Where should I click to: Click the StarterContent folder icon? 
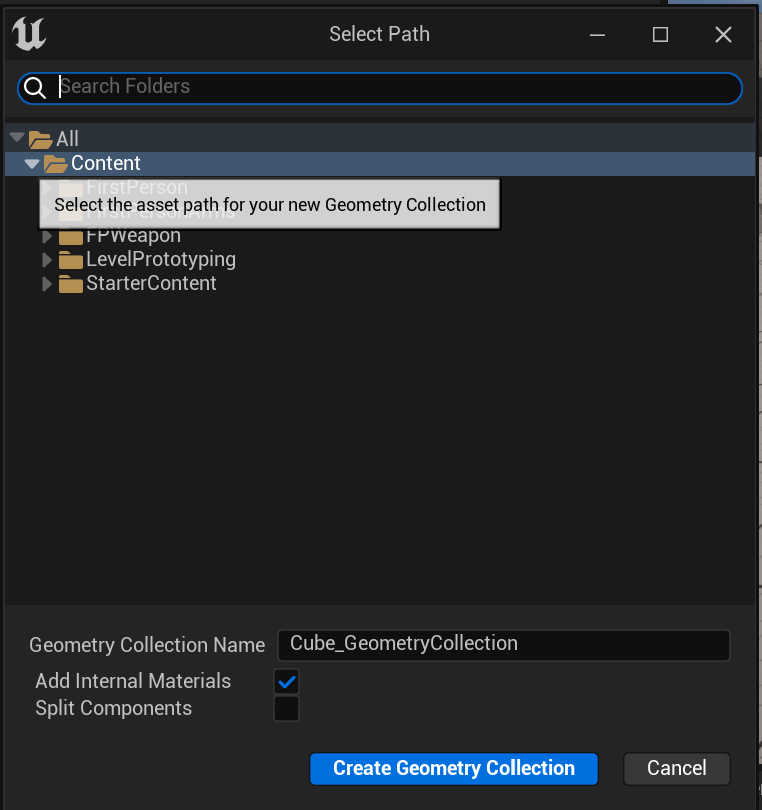pyautogui.click(x=71, y=284)
